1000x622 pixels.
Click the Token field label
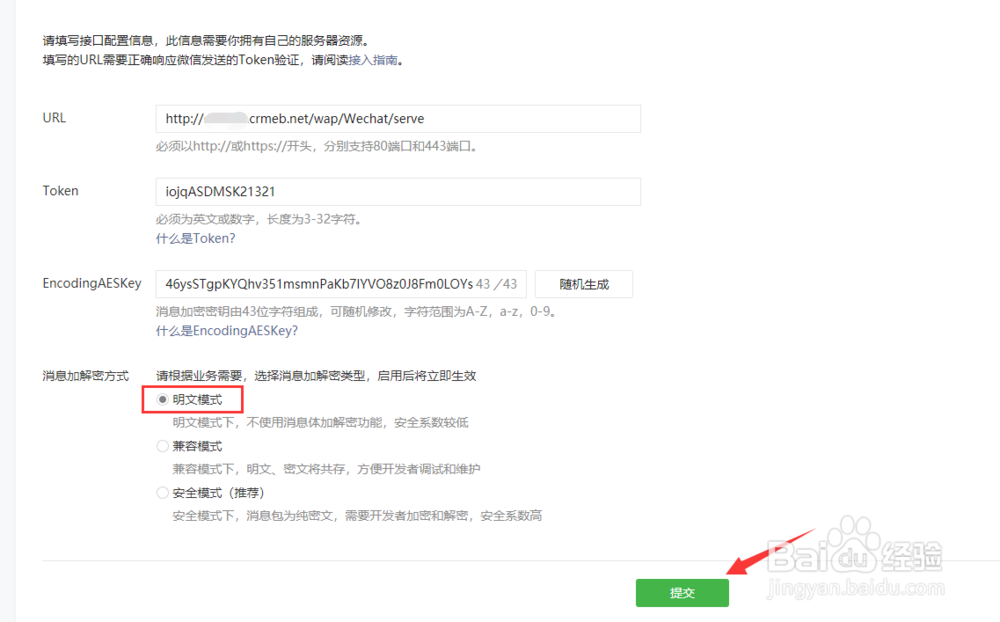[60, 190]
